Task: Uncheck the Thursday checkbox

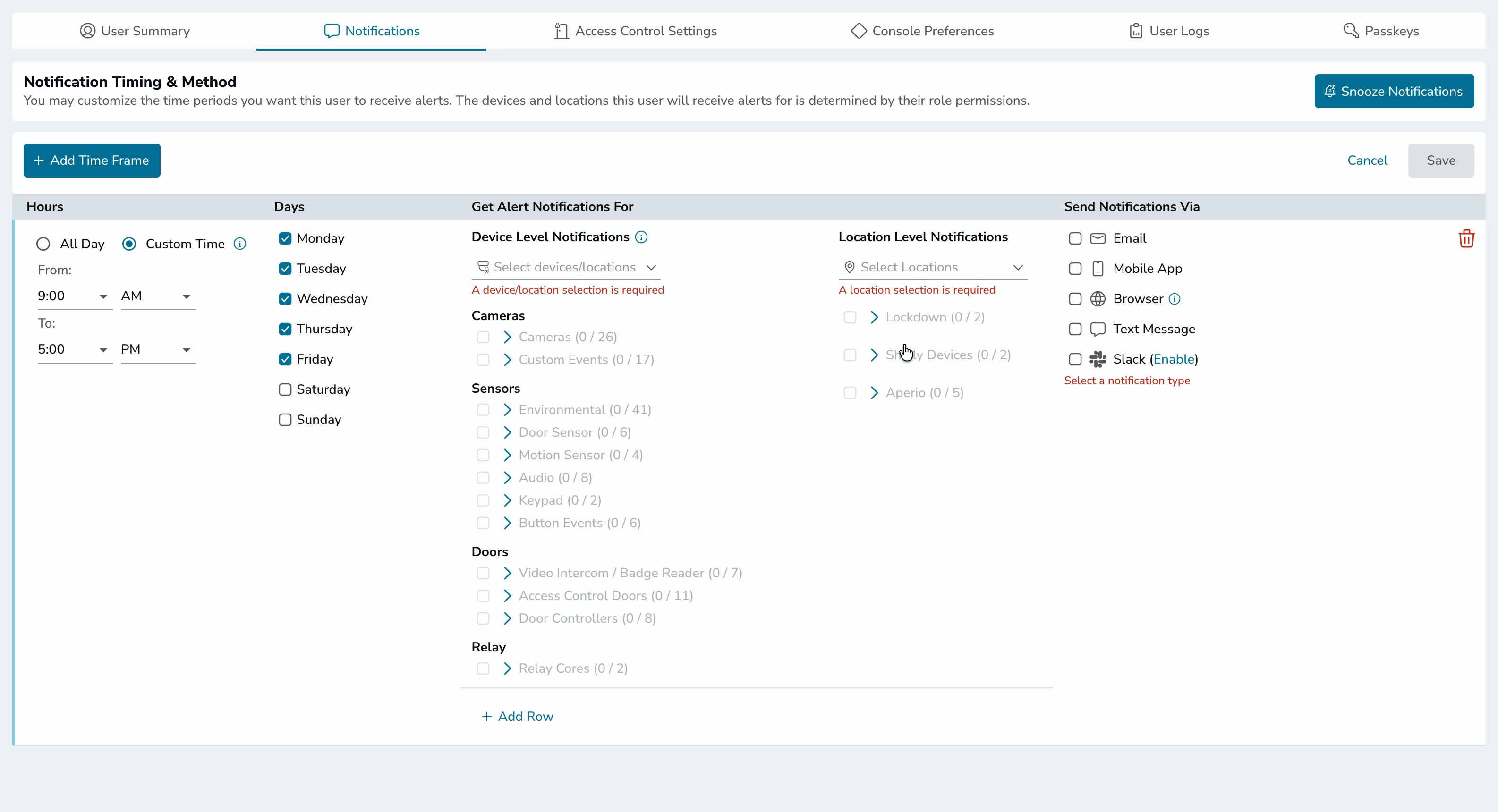Action: tap(285, 329)
